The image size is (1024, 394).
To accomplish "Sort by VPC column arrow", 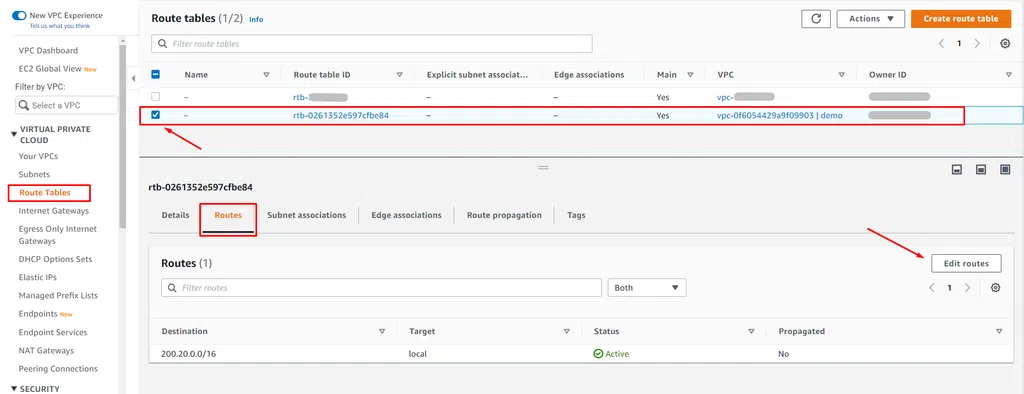I will [842, 75].
